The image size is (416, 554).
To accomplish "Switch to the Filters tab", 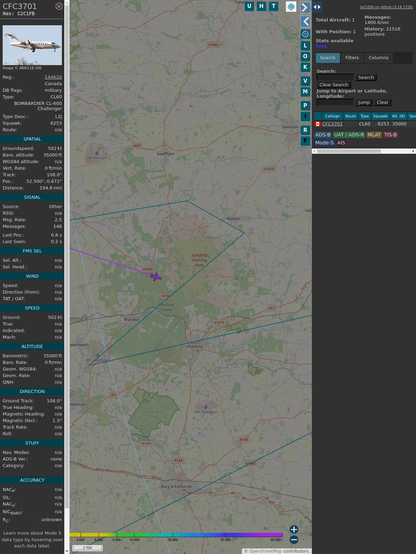I will coord(352,58).
